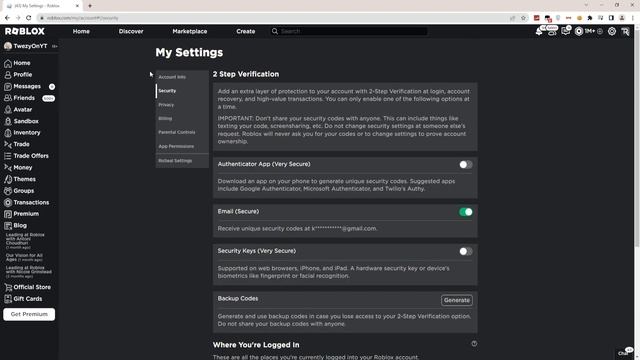Open the settings gear icon in header
Screen dimensions: 640x360
(x=611, y=31)
